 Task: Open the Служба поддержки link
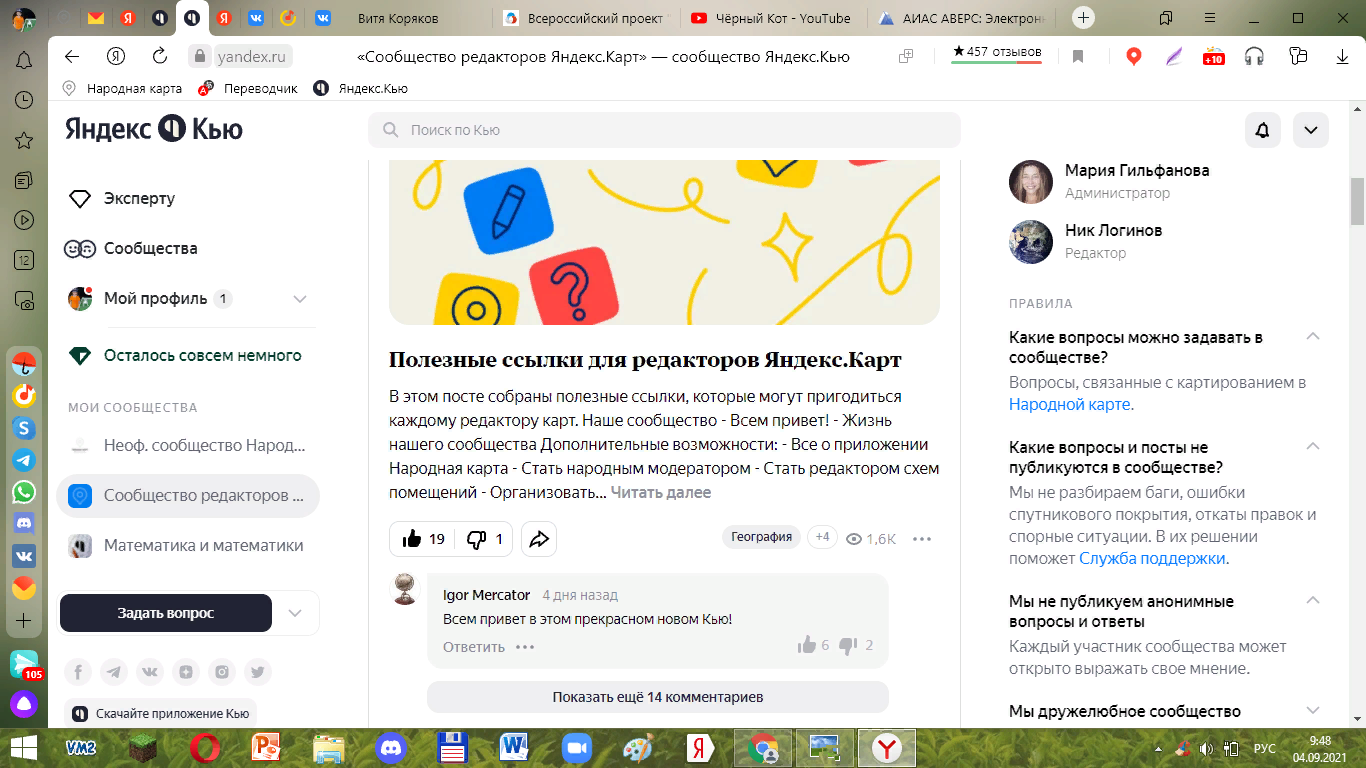(1152, 559)
